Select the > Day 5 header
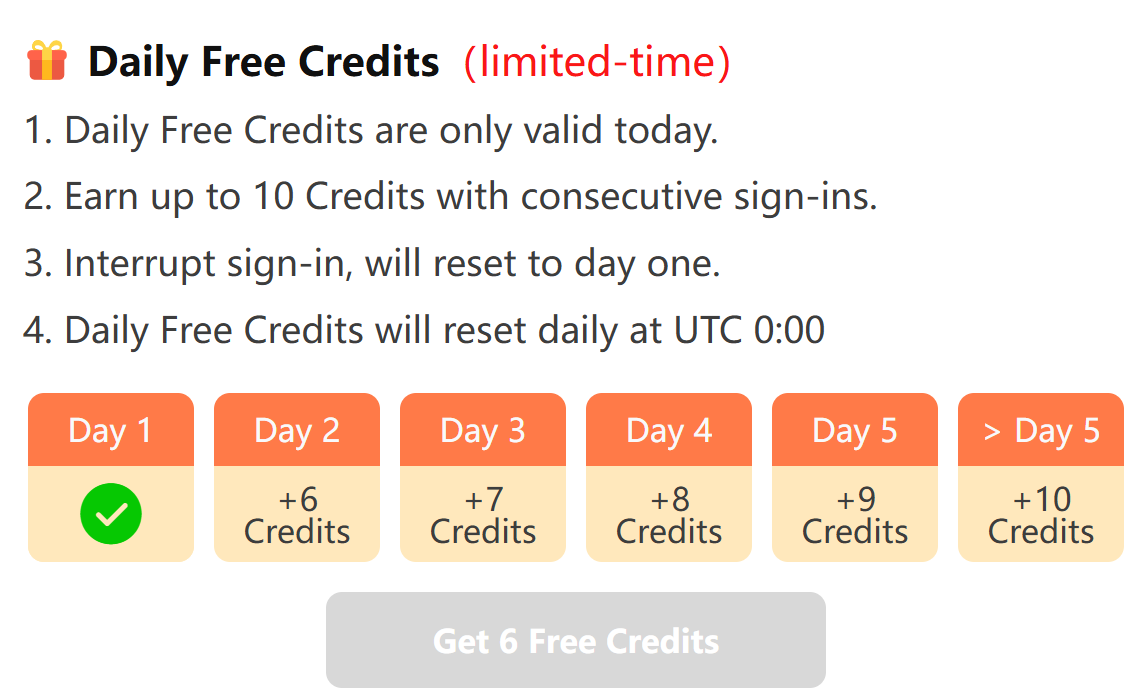Screen dimensions: 1145x698 coord(1041,430)
